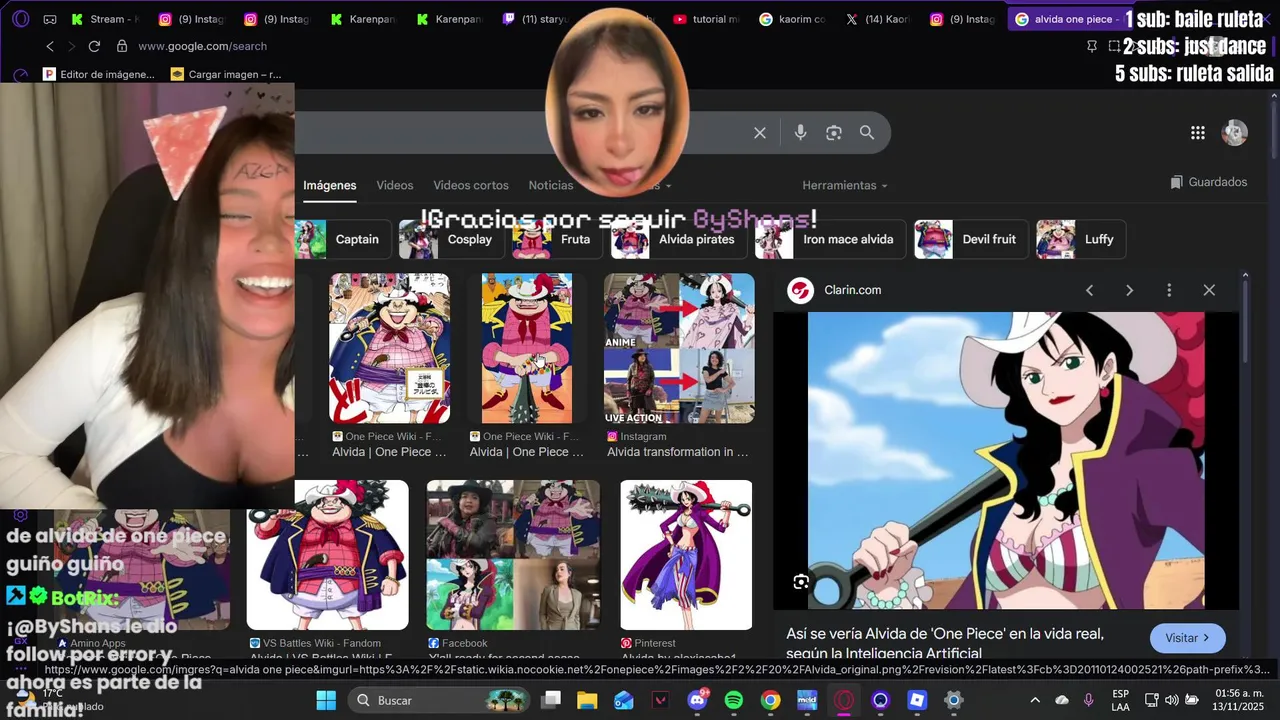Reload the Google search page

coord(94,46)
